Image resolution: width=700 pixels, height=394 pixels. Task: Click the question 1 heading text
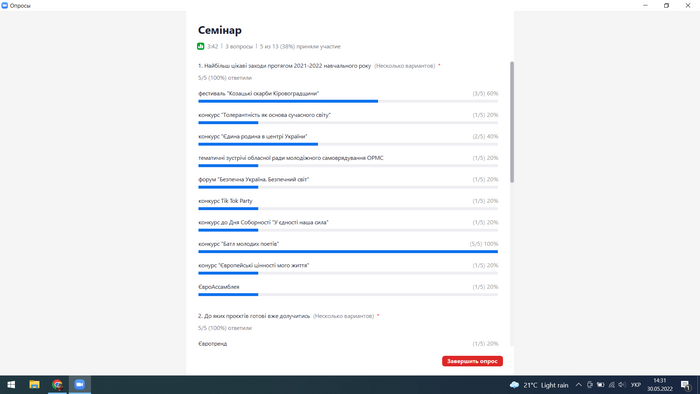tap(284, 66)
